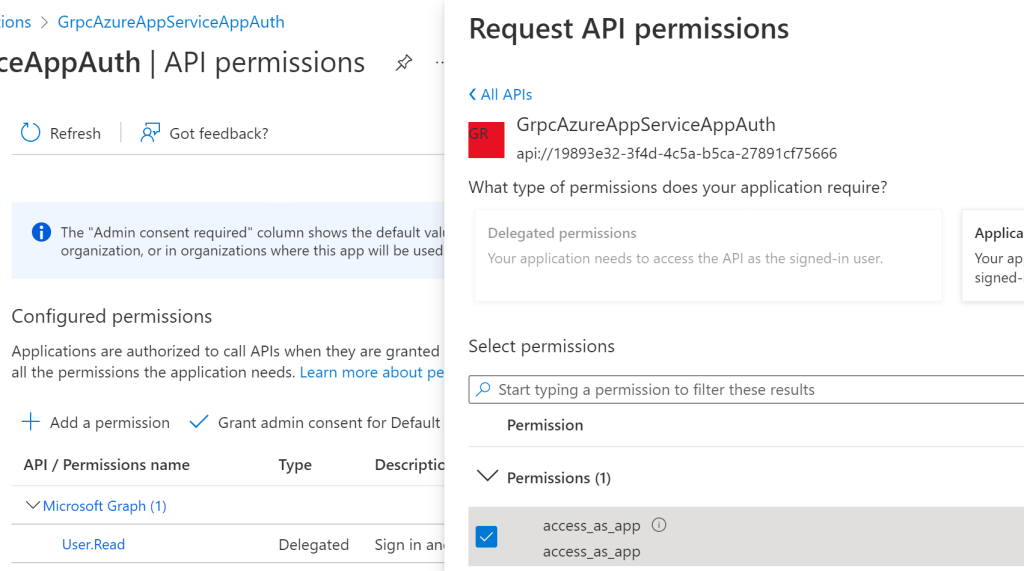Collapse the Permissions (1) group chevron

click(x=487, y=477)
